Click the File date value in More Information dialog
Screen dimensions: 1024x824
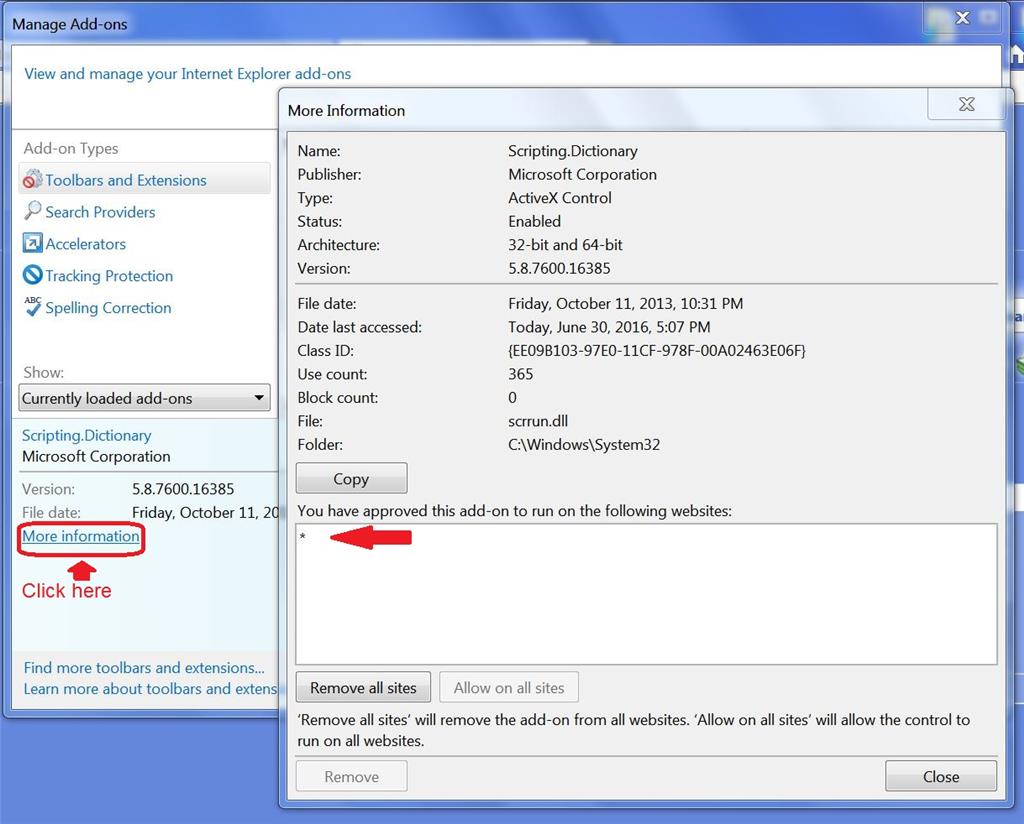(626, 304)
